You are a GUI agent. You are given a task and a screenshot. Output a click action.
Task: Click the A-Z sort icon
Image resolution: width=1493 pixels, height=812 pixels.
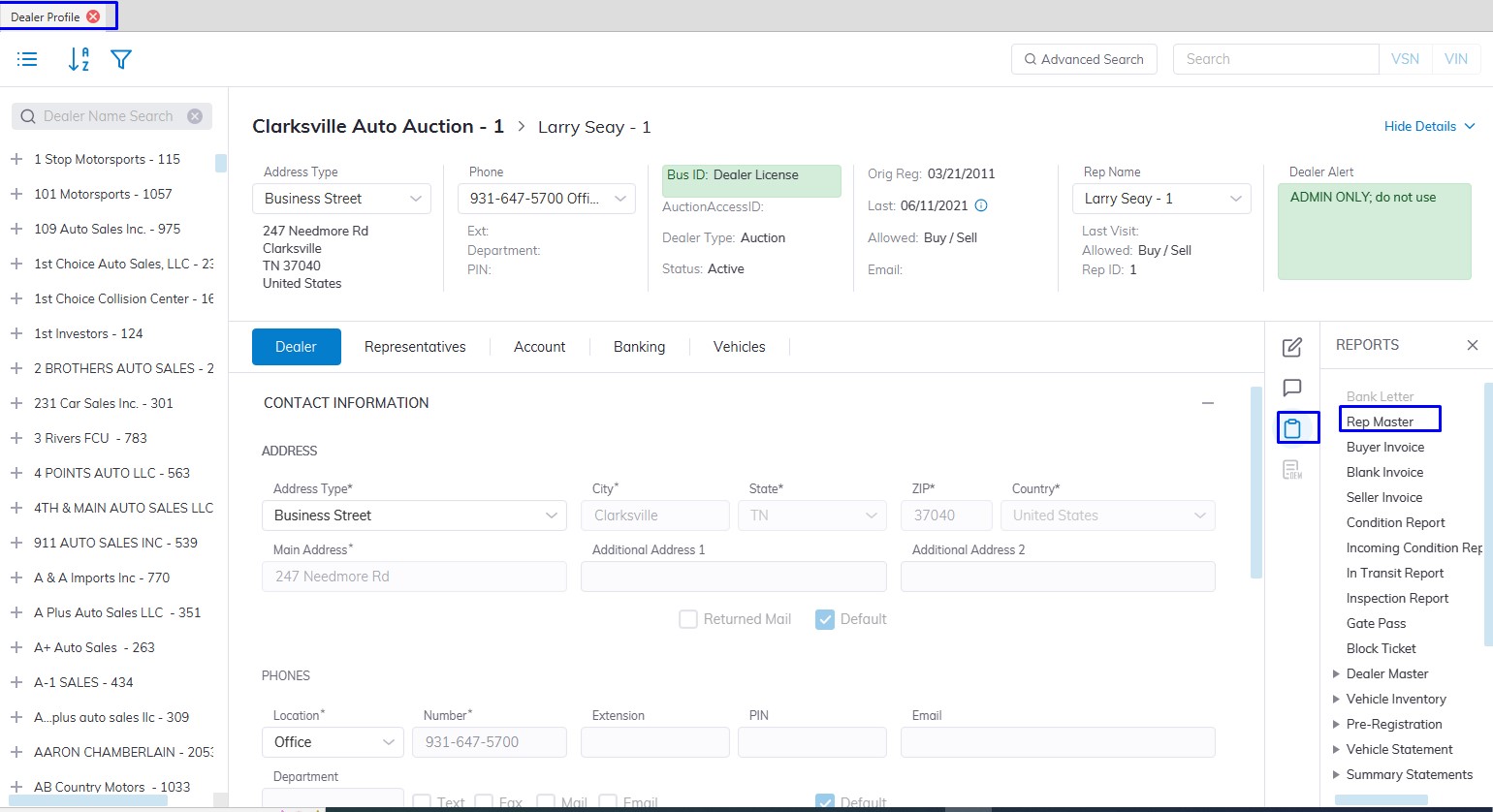79,60
